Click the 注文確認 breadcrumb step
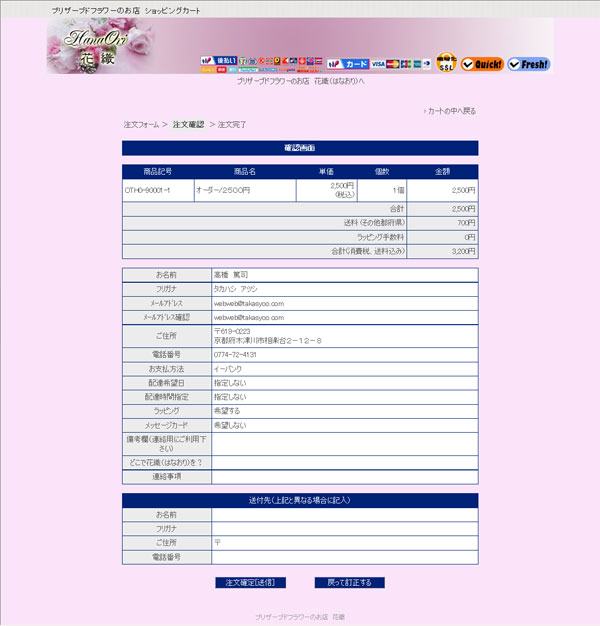The width and height of the screenshot is (600, 626). click(x=188, y=125)
